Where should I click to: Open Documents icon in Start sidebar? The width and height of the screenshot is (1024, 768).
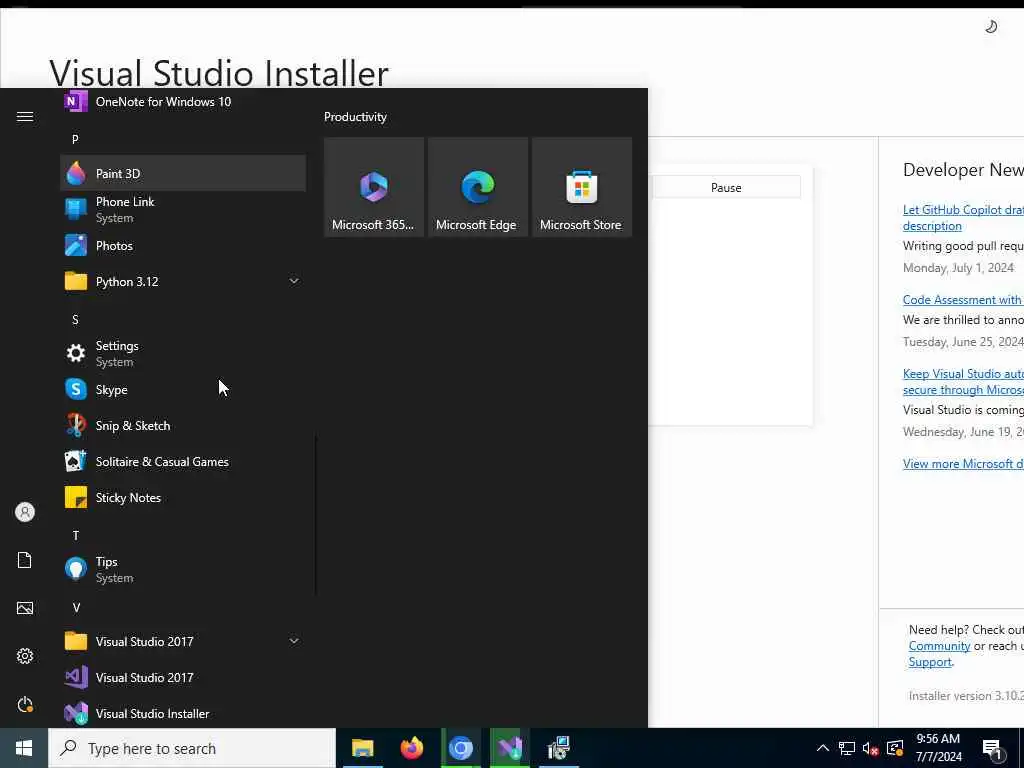pyautogui.click(x=25, y=560)
